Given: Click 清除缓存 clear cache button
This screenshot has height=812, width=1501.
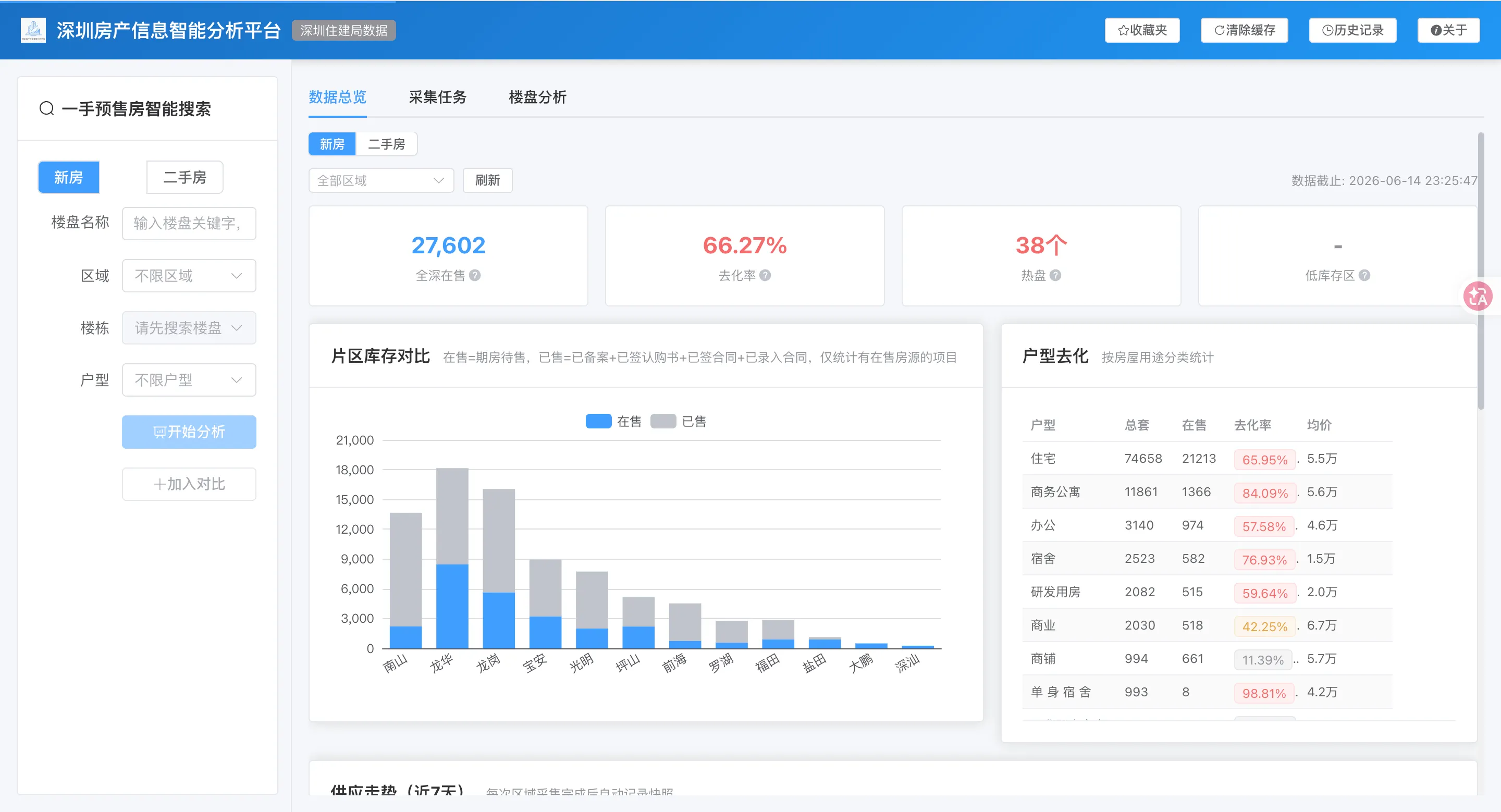Looking at the screenshot, I should [x=1244, y=30].
